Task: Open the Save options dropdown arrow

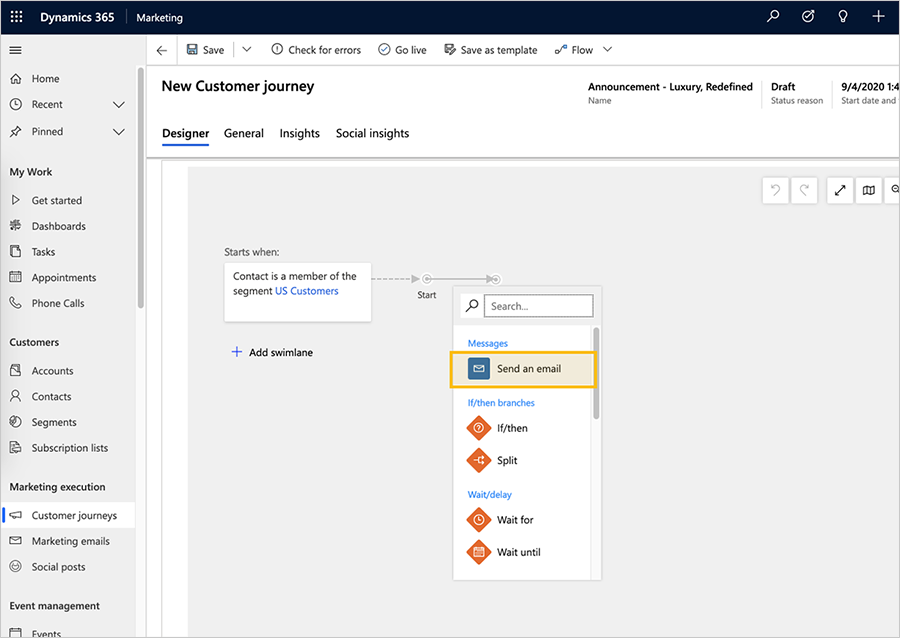Action: tap(247, 49)
